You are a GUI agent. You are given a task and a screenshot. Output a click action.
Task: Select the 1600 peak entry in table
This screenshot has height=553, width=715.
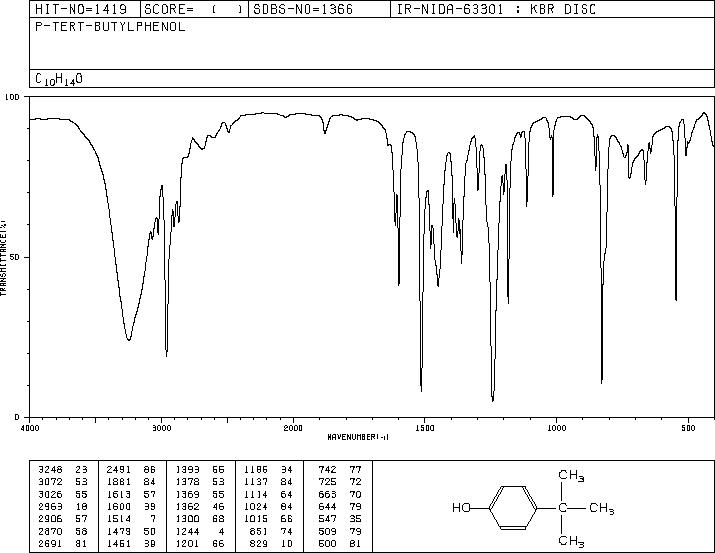[131, 506]
